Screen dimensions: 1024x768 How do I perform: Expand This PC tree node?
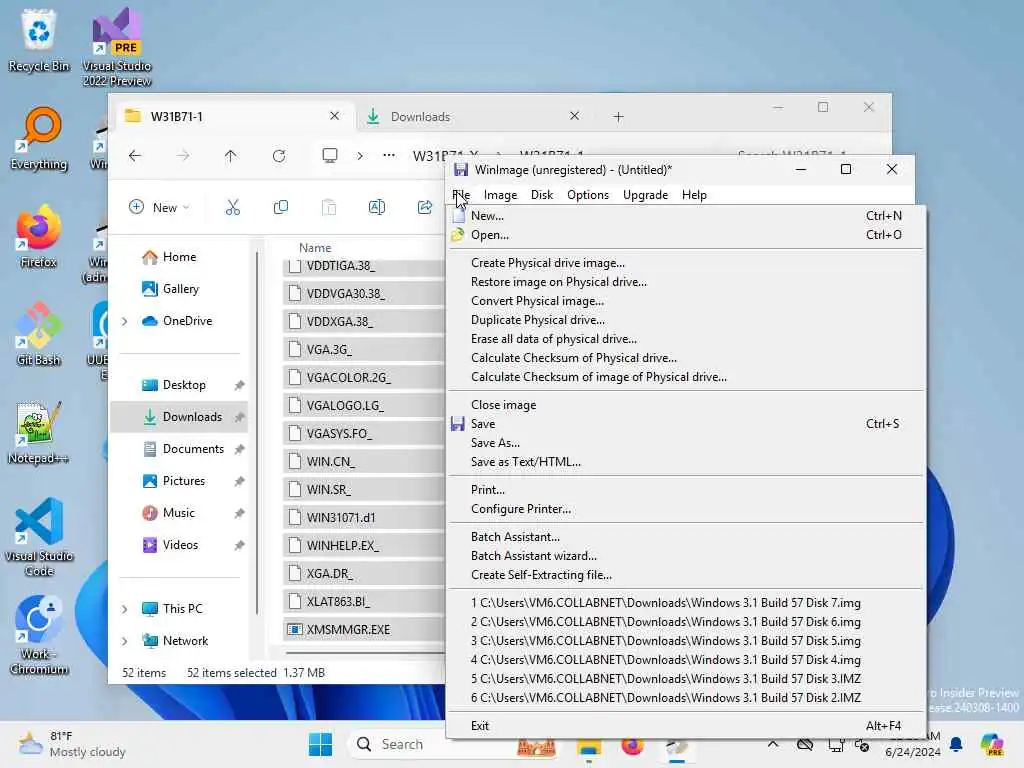coord(125,609)
